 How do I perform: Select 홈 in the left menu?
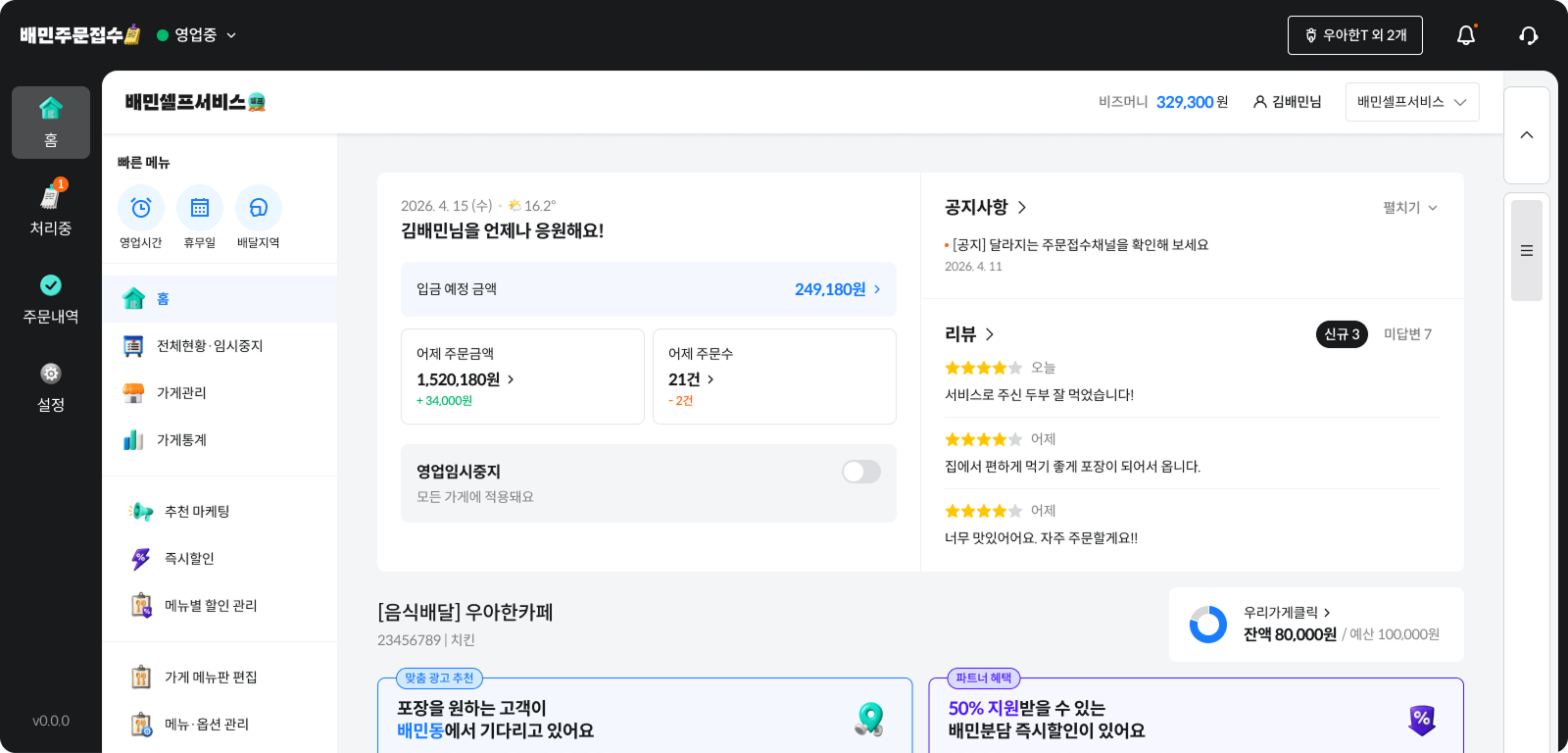point(220,299)
